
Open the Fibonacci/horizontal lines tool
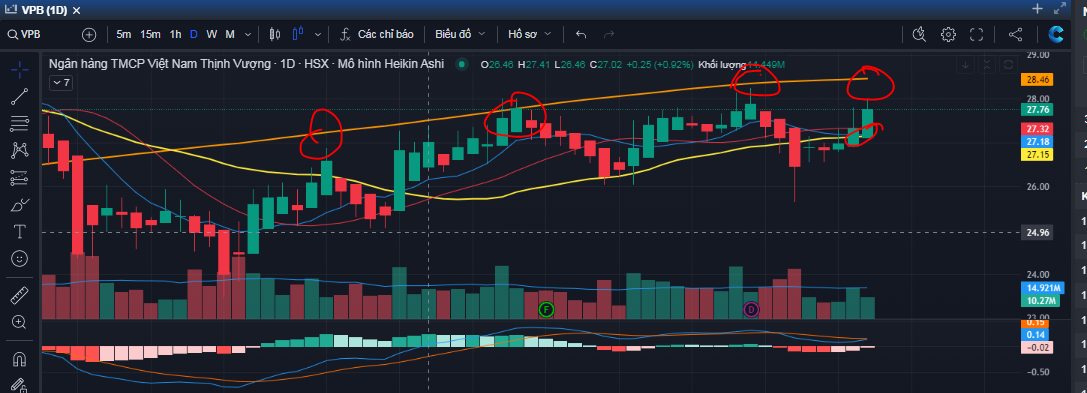pos(19,123)
